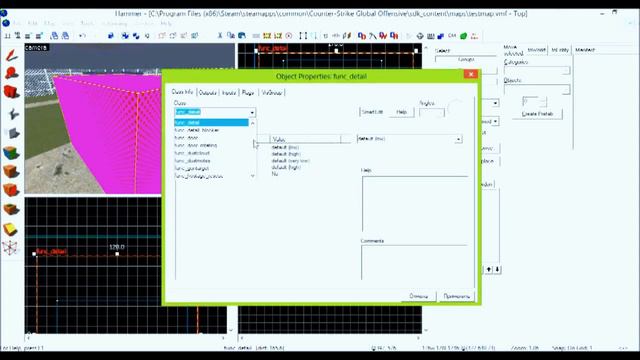Click the Angles compass dial
This screenshot has width=640, height=360.
click(x=455, y=107)
